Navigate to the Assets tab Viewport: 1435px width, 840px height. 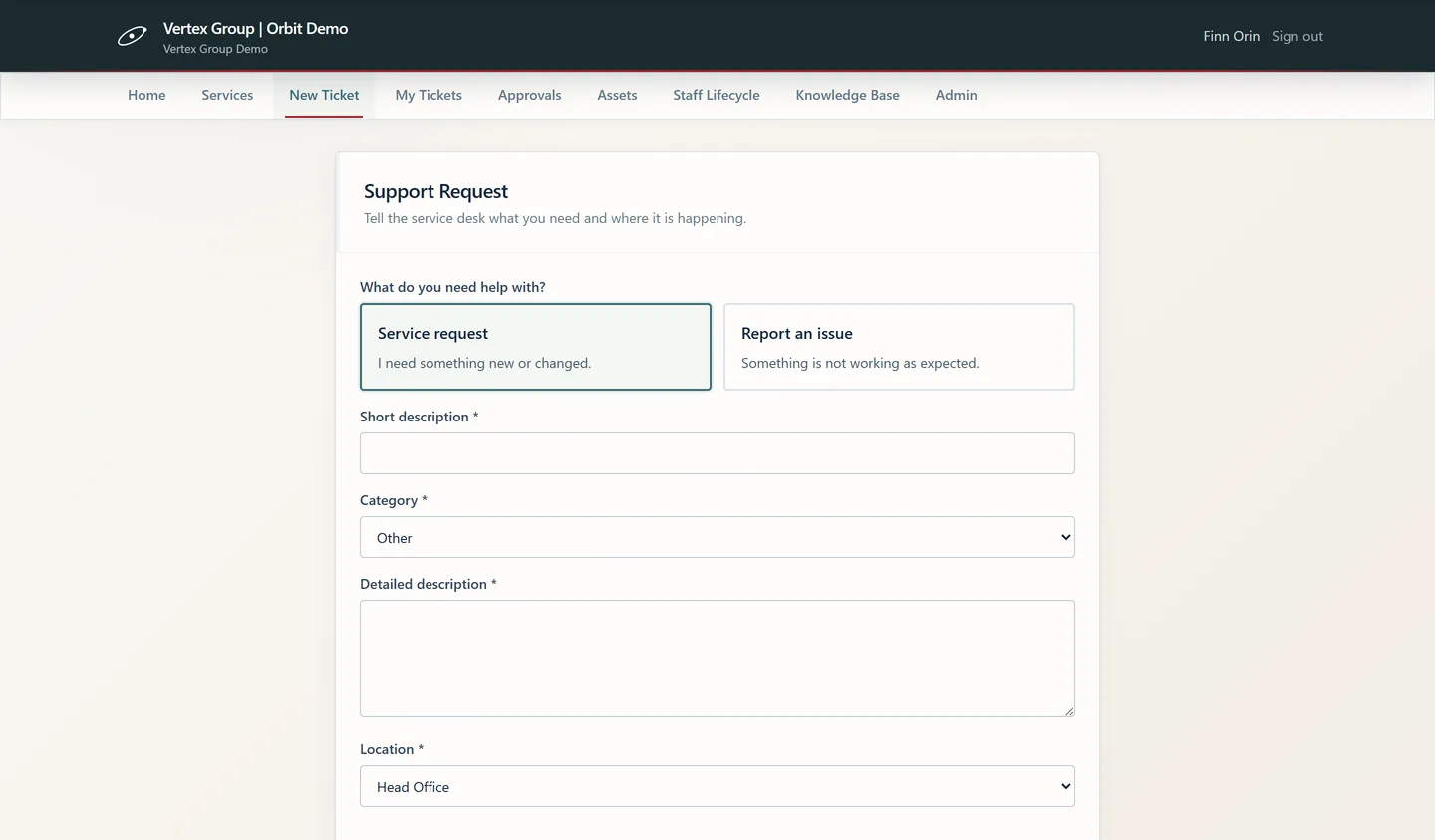coord(617,95)
